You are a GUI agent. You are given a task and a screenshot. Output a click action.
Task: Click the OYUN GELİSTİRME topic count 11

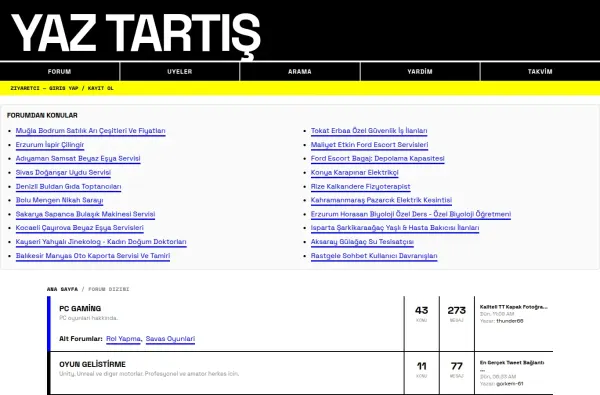coord(421,366)
